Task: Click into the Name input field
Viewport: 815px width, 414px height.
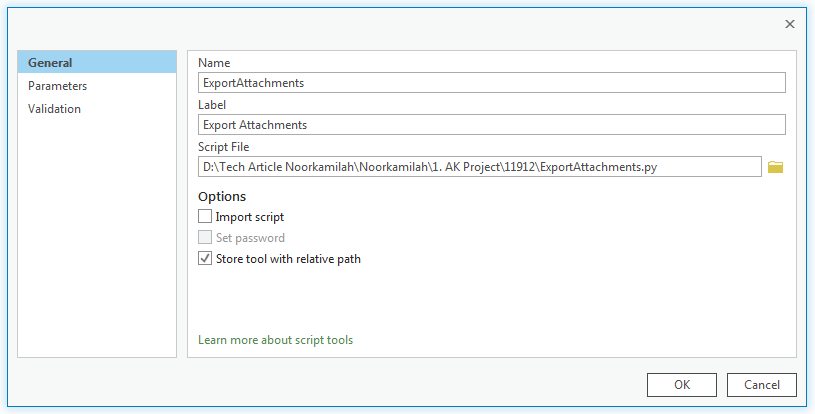Action: click(492, 83)
